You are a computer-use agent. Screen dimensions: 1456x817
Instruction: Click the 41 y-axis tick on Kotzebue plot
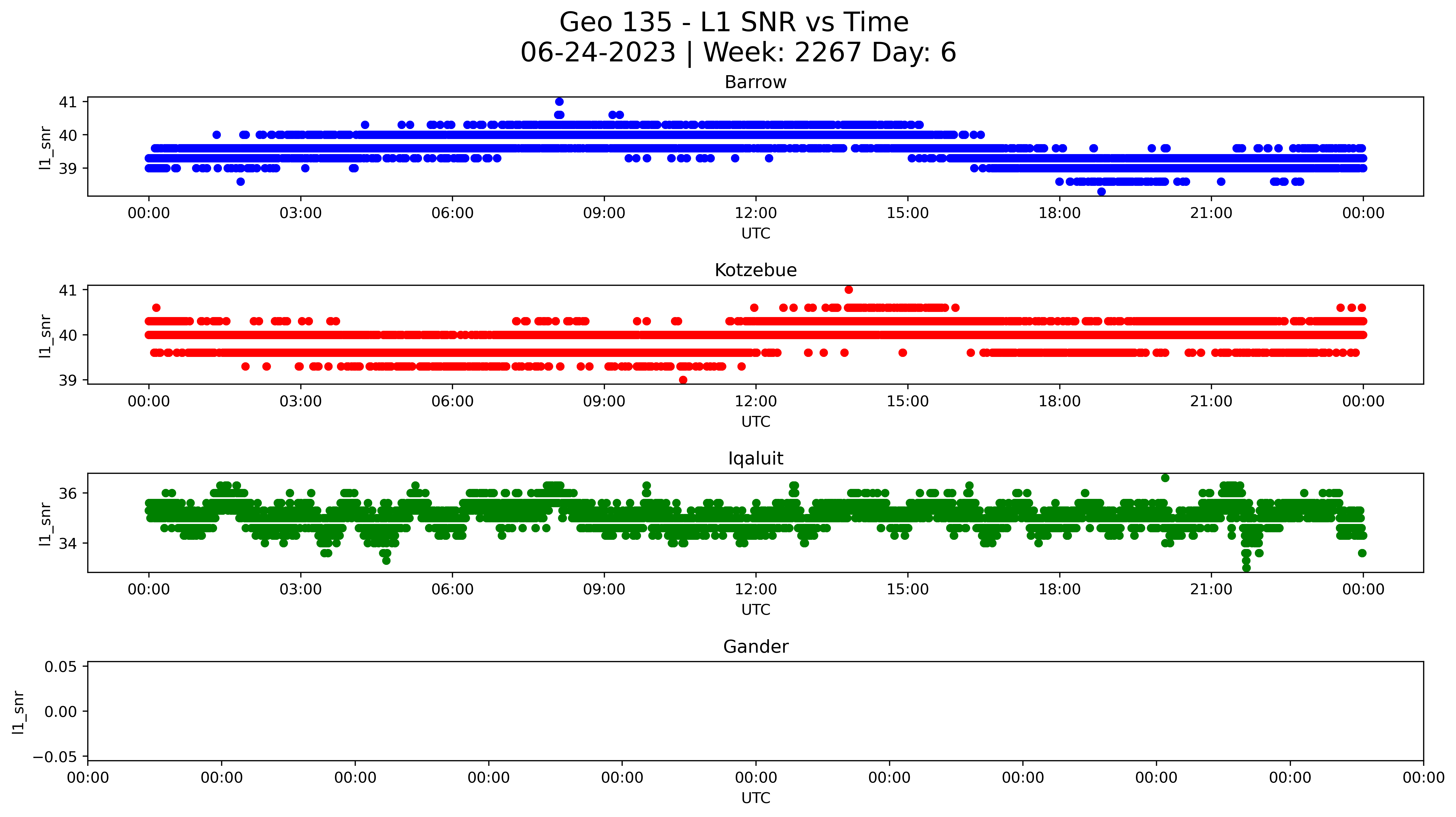pyautogui.click(x=68, y=290)
